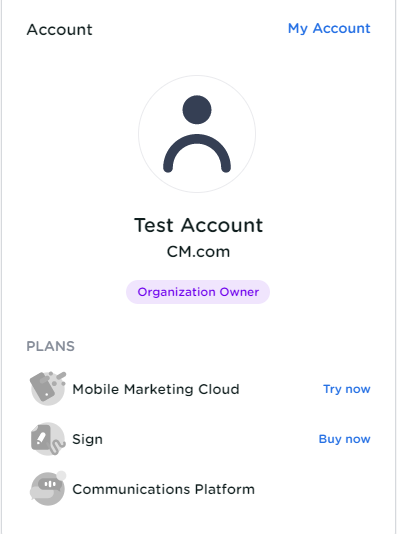
Task: Click the CM.com organization name
Action: click(x=198, y=252)
